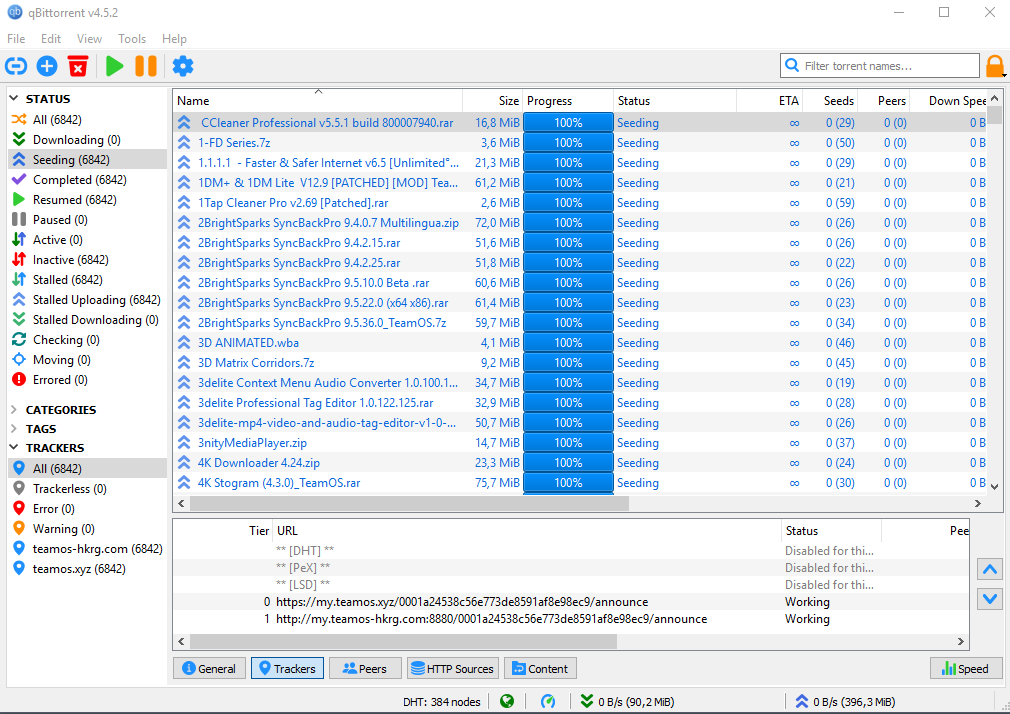Move tracker down with arrow button

click(x=990, y=599)
